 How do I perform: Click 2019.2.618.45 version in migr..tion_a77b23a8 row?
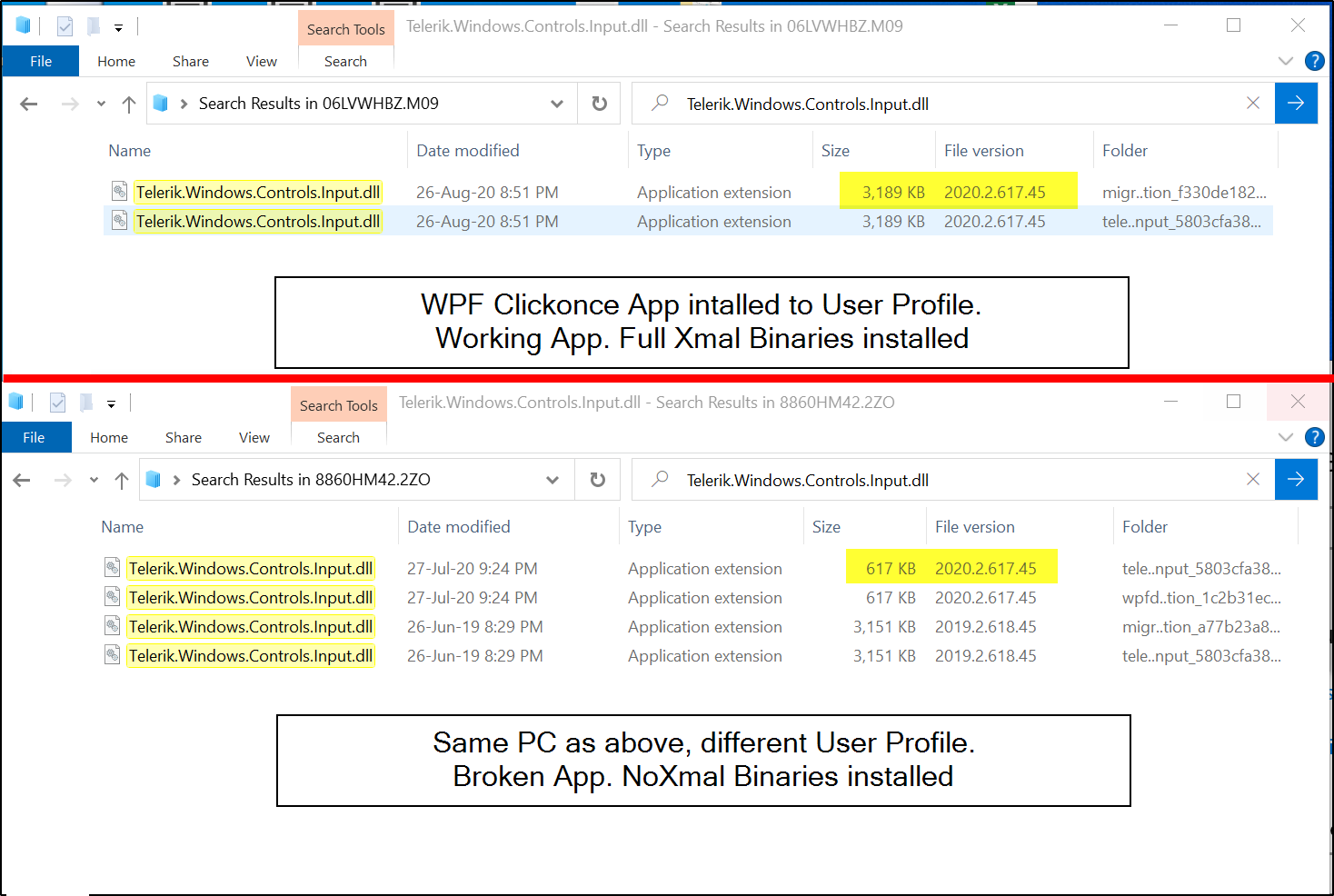(x=986, y=627)
